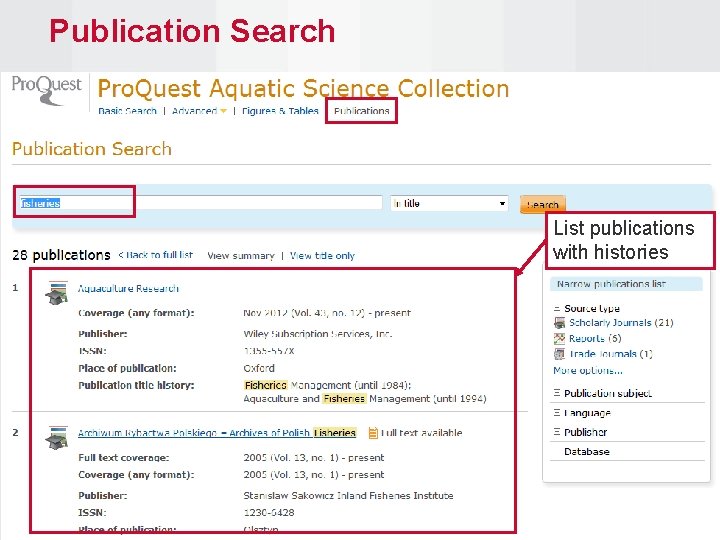The width and height of the screenshot is (720, 540).
Task: Click ProQuest Aquatic Science Collection title
Action: [x=303, y=88]
